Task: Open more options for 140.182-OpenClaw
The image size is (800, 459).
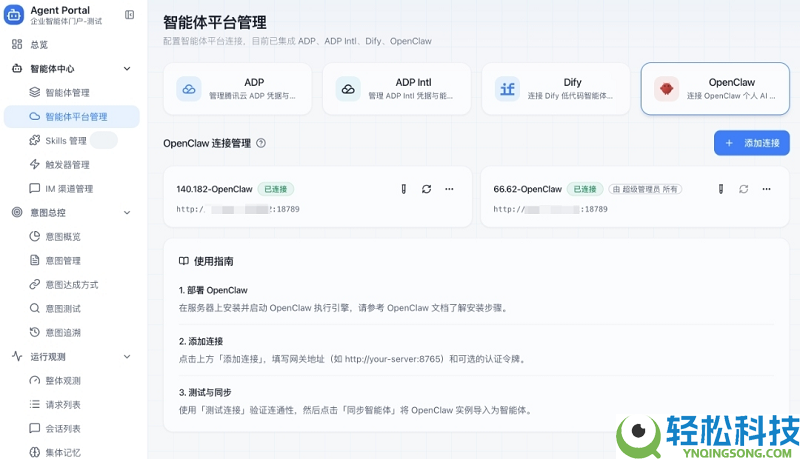Action: [449, 189]
